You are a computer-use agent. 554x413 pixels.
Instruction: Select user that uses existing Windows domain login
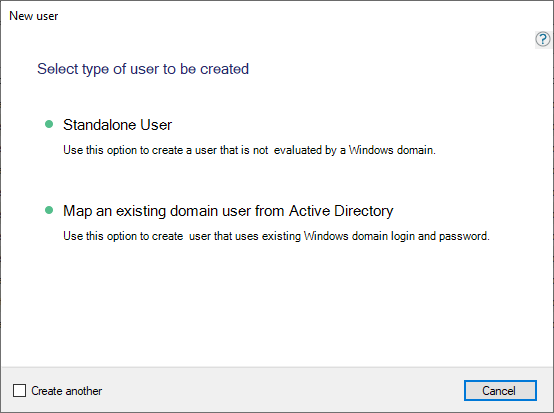[x=276, y=236]
